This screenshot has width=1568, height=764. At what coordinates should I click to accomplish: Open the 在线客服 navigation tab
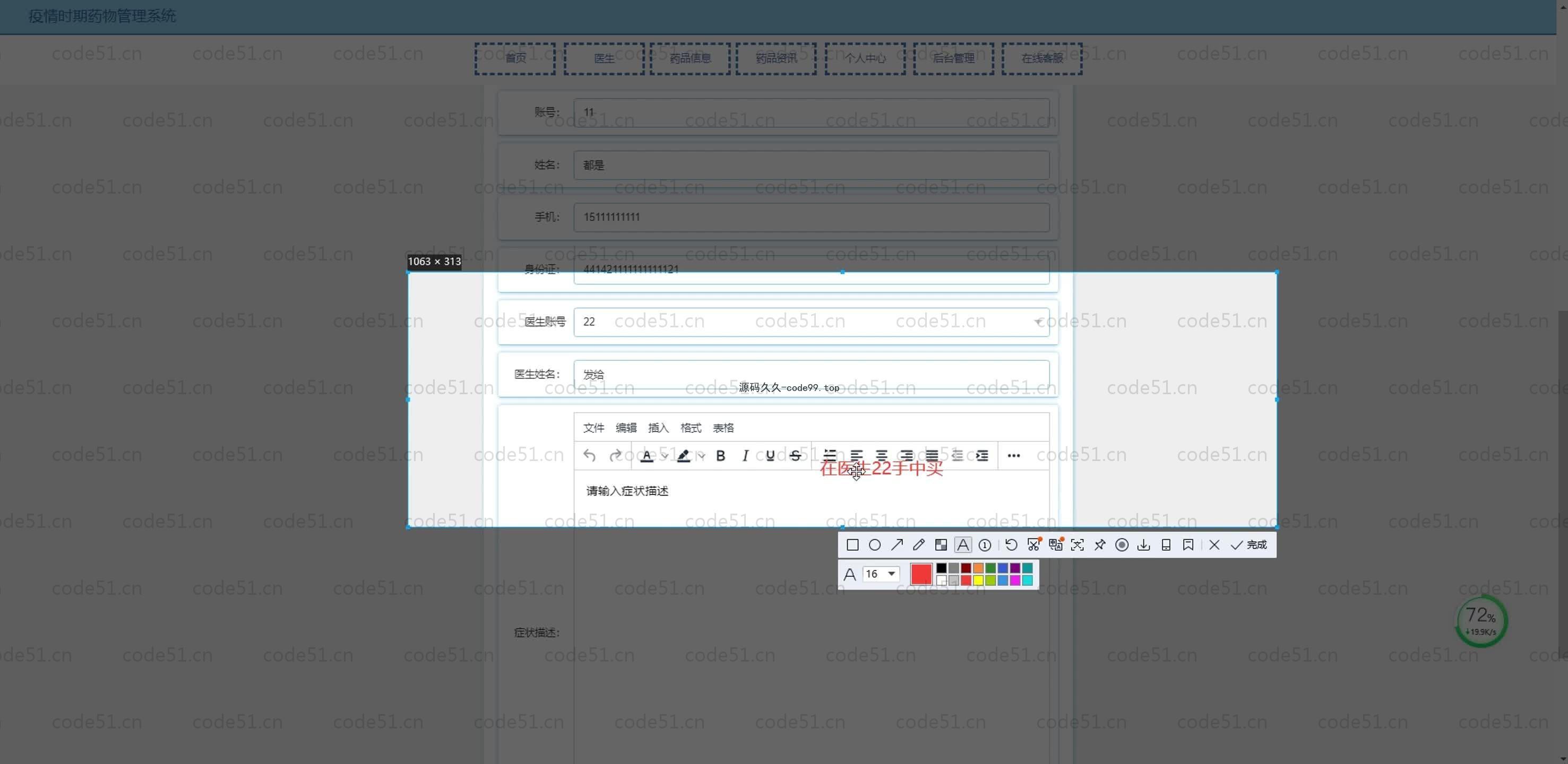pyautogui.click(x=1042, y=58)
